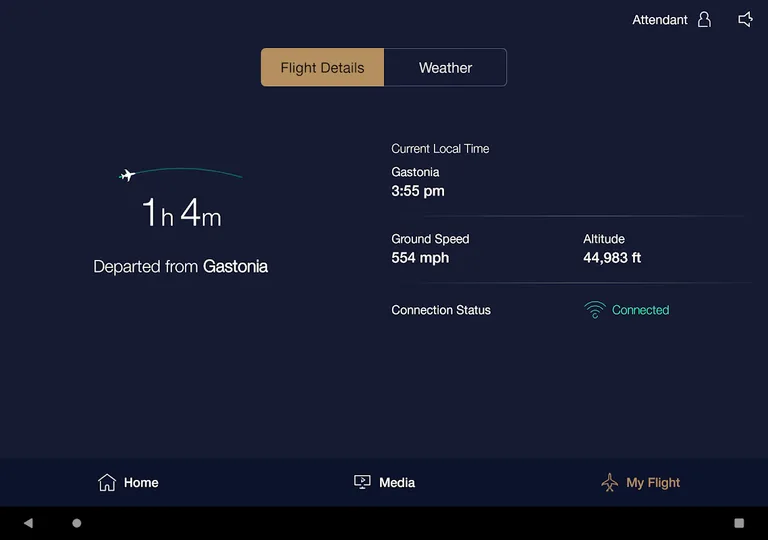Image resolution: width=768 pixels, height=540 pixels.
Task: Click the Current Local Time heading
Action: pos(440,148)
